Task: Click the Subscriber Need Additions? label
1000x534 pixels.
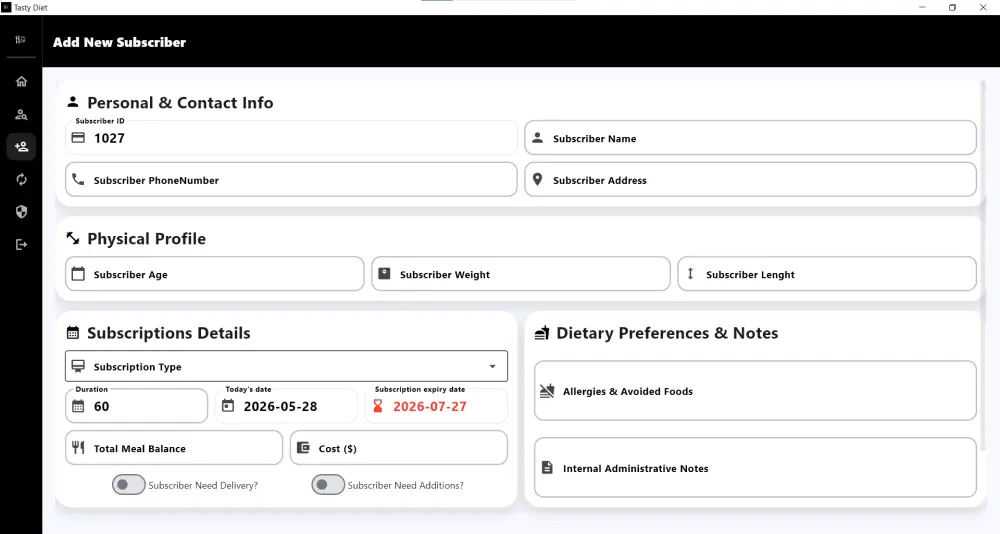Action: pyautogui.click(x=406, y=486)
